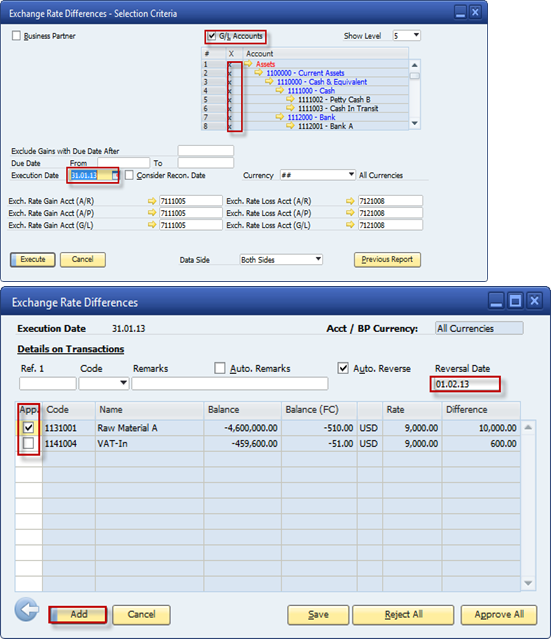
Task: Open the Execution Date calendar picker icon
Action: click(115, 176)
